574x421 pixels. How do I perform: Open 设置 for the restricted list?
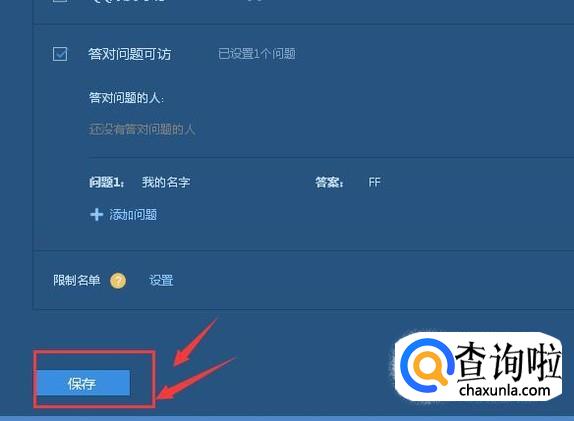161,280
